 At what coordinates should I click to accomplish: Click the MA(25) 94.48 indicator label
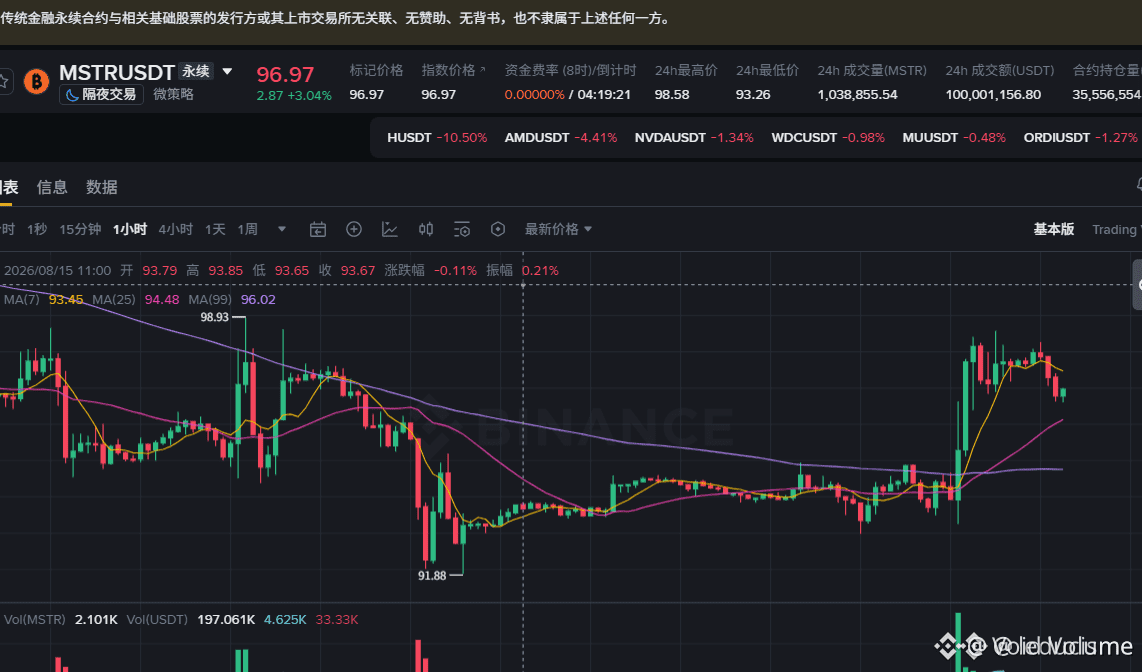pyautogui.click(x=135, y=299)
